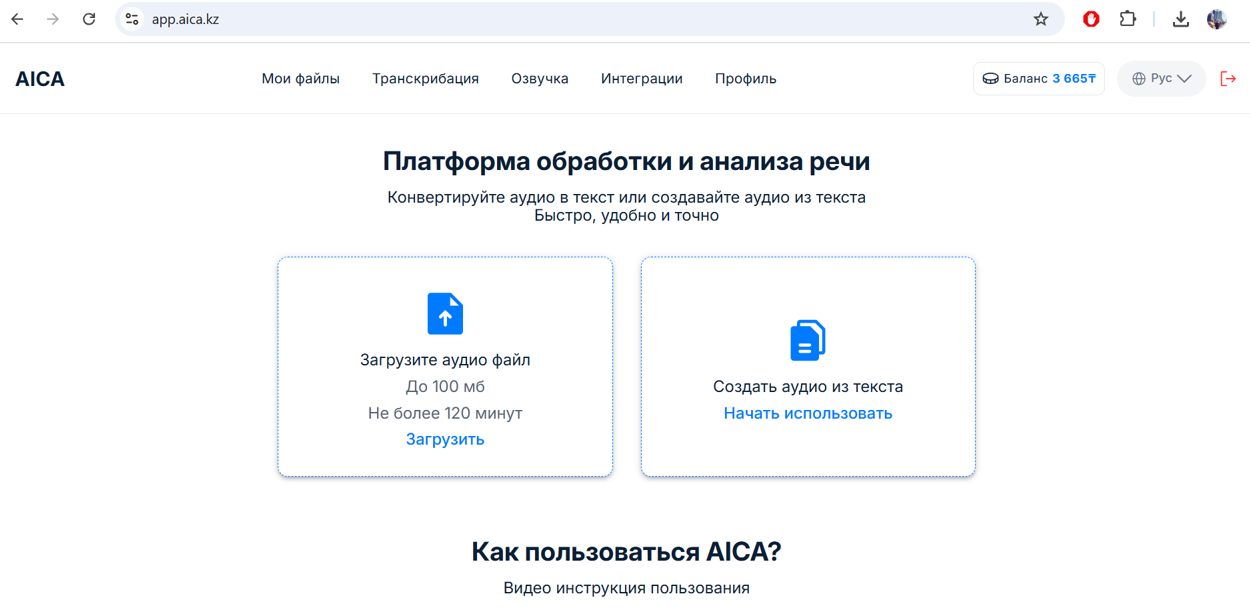Open browser downloads icon
This screenshot has height=607, width=1250.
point(1181,19)
